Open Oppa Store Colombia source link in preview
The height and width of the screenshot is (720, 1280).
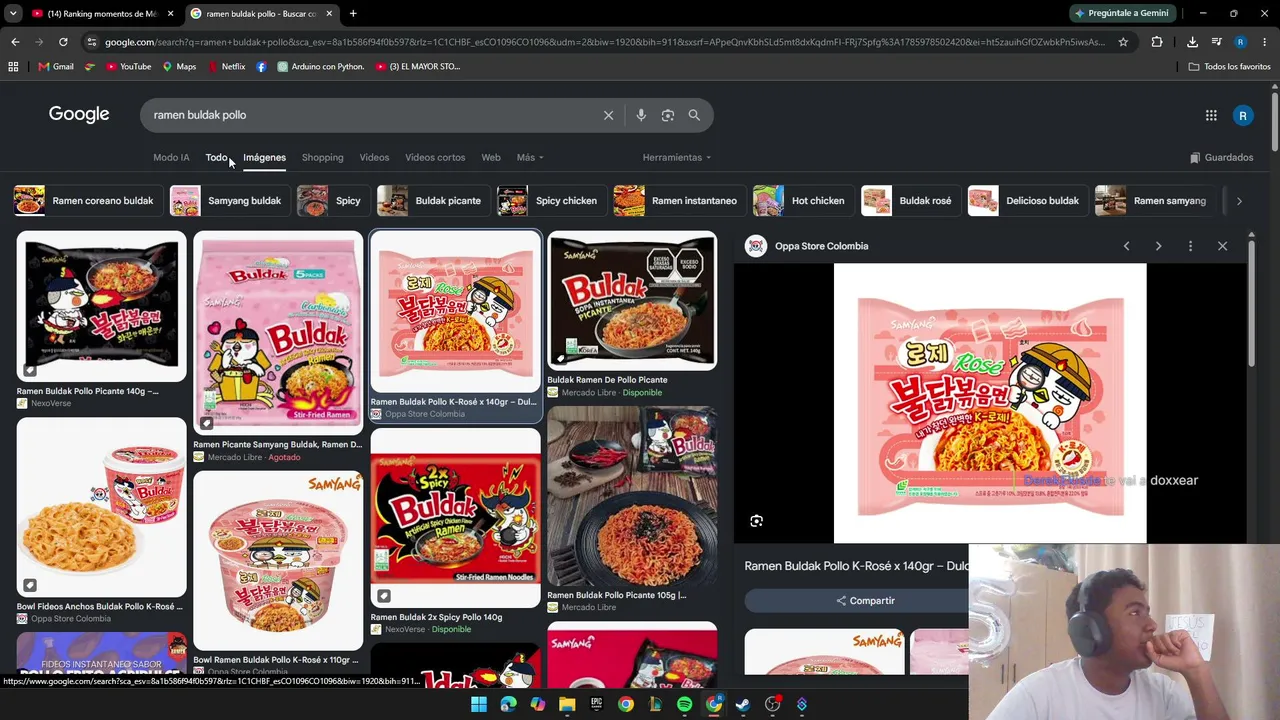click(x=821, y=246)
